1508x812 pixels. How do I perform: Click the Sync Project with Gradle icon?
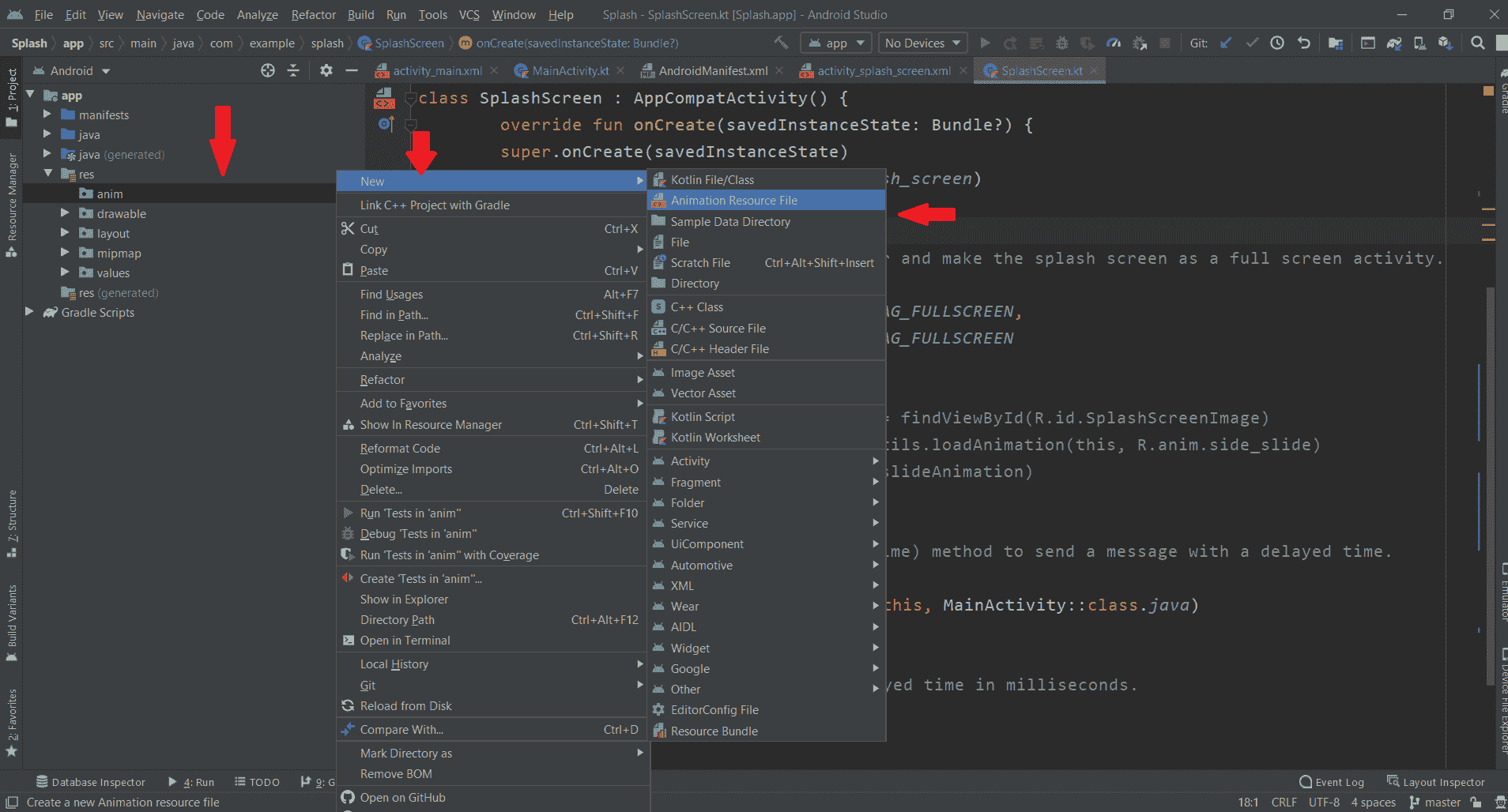pos(1394,43)
